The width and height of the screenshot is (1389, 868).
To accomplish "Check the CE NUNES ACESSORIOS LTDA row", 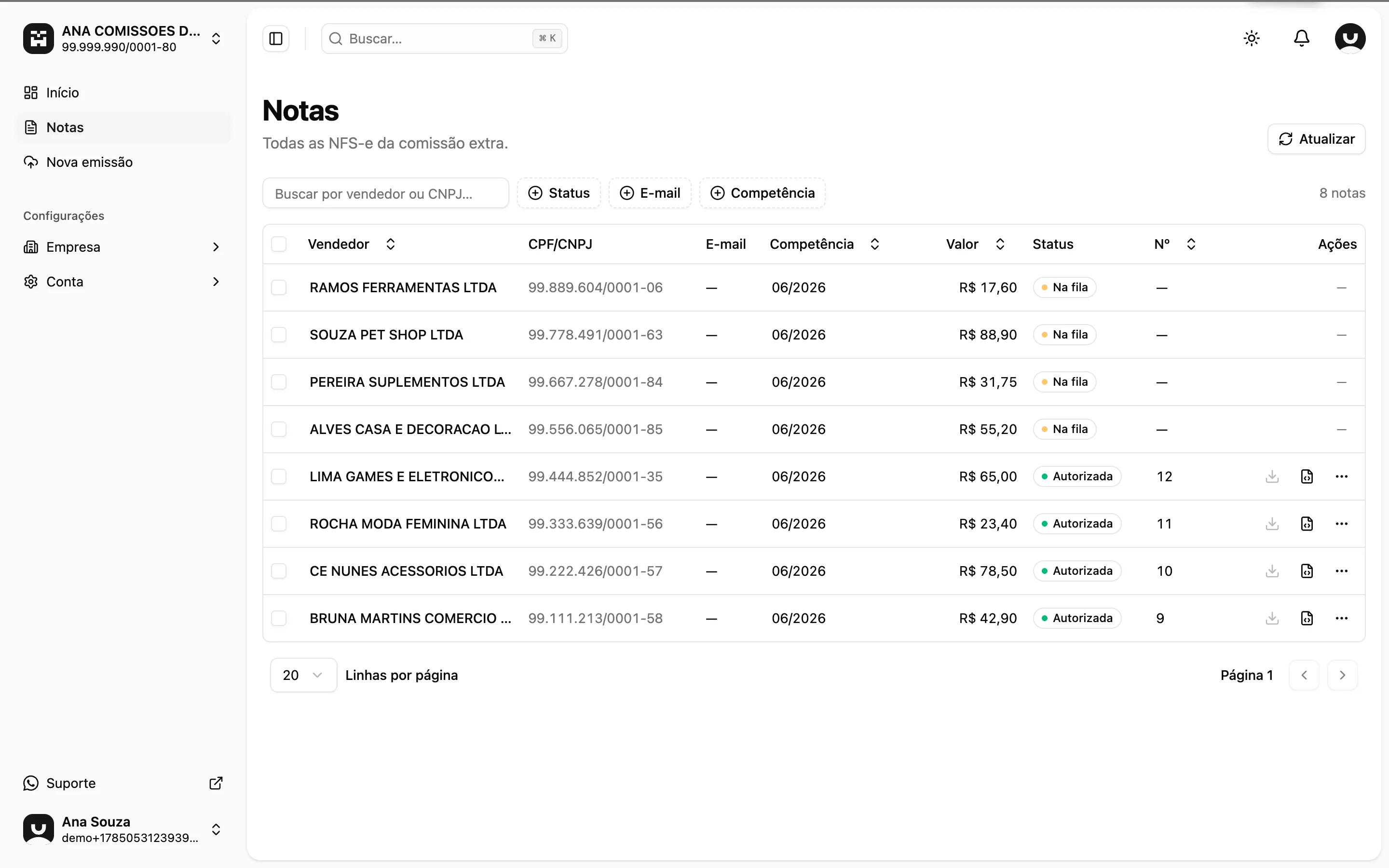I will 279,571.
